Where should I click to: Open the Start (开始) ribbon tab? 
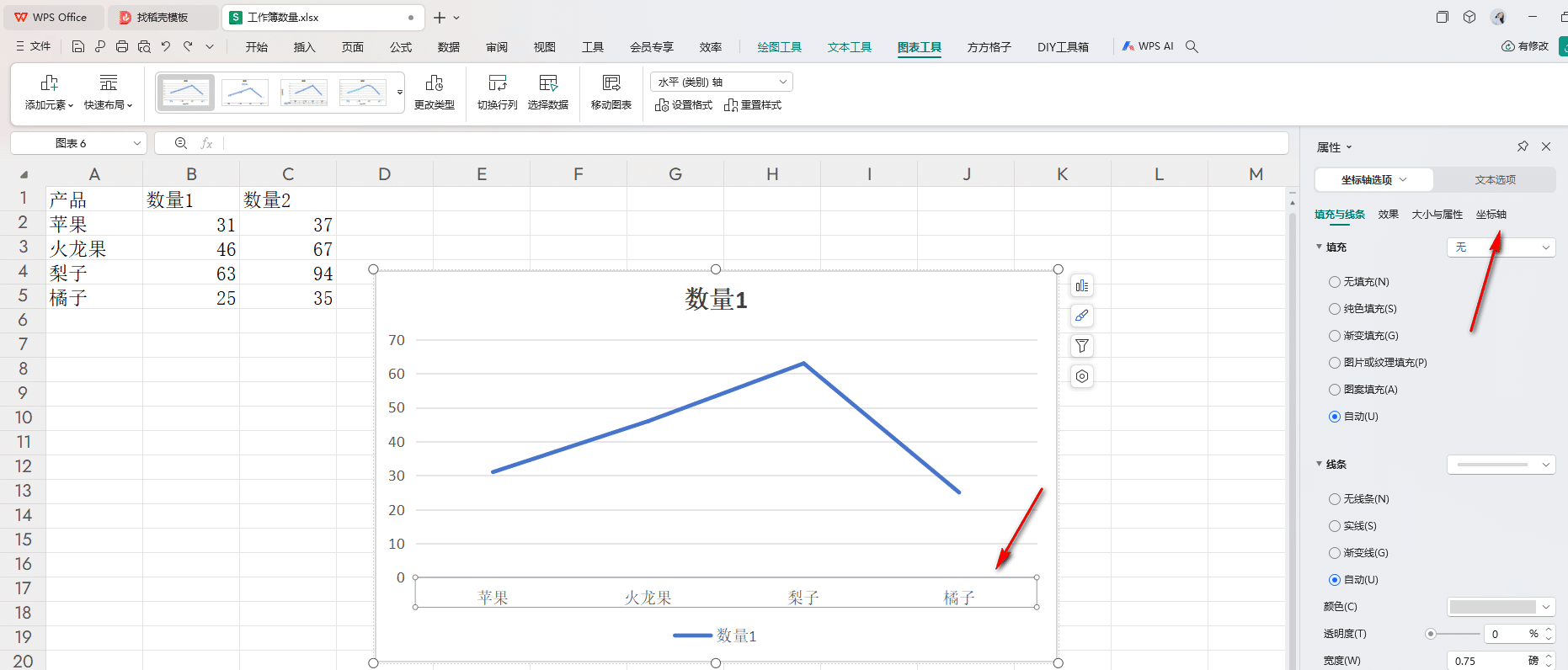click(257, 47)
